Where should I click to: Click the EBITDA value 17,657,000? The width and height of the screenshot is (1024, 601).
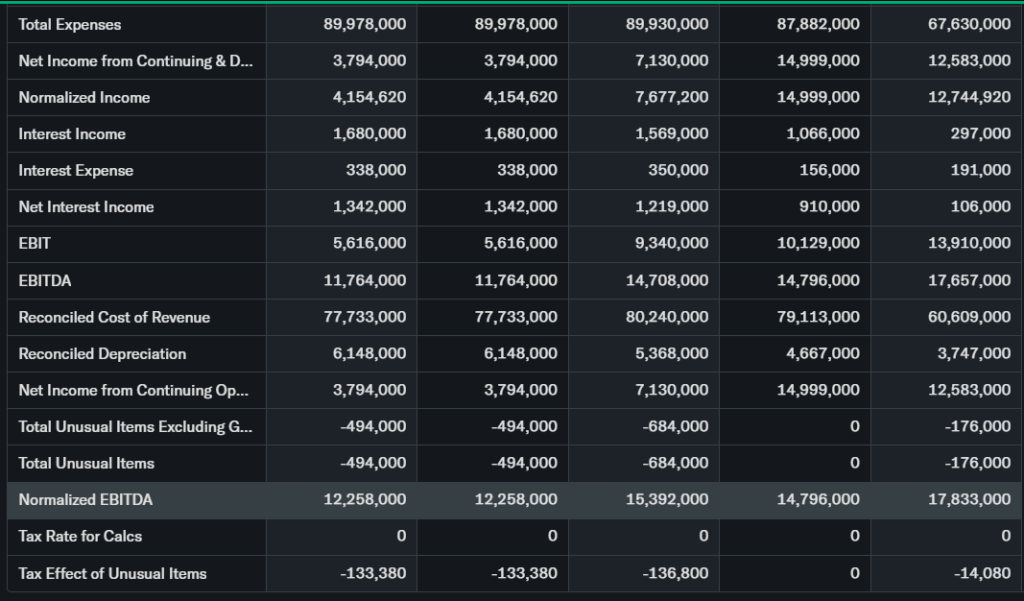click(969, 280)
